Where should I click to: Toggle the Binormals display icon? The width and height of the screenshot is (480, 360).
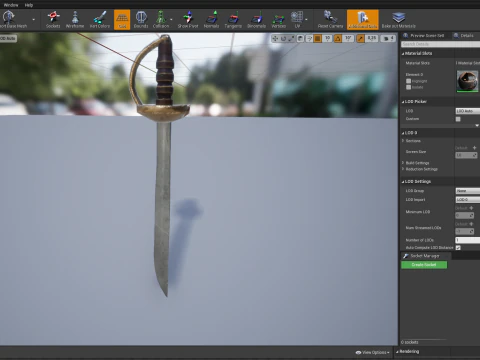[256, 19]
